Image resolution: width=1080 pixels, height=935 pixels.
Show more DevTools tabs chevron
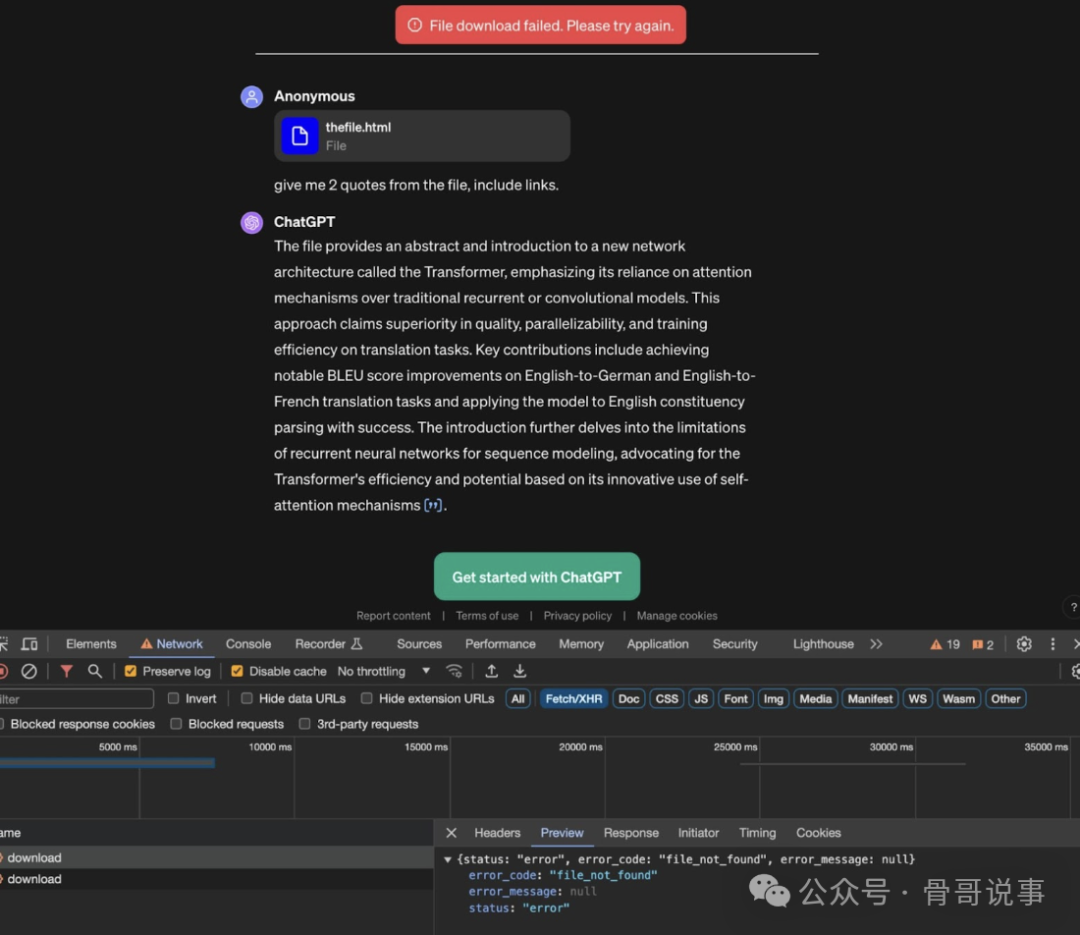coord(876,644)
